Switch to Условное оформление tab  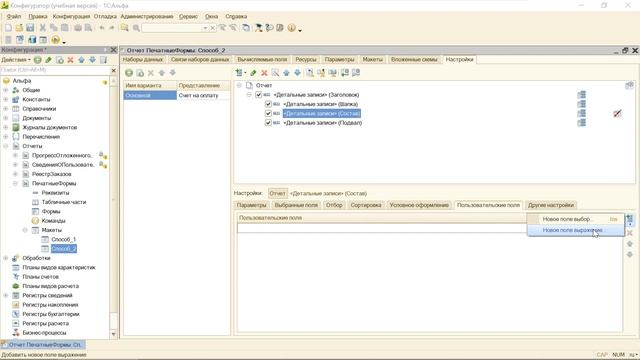419,205
